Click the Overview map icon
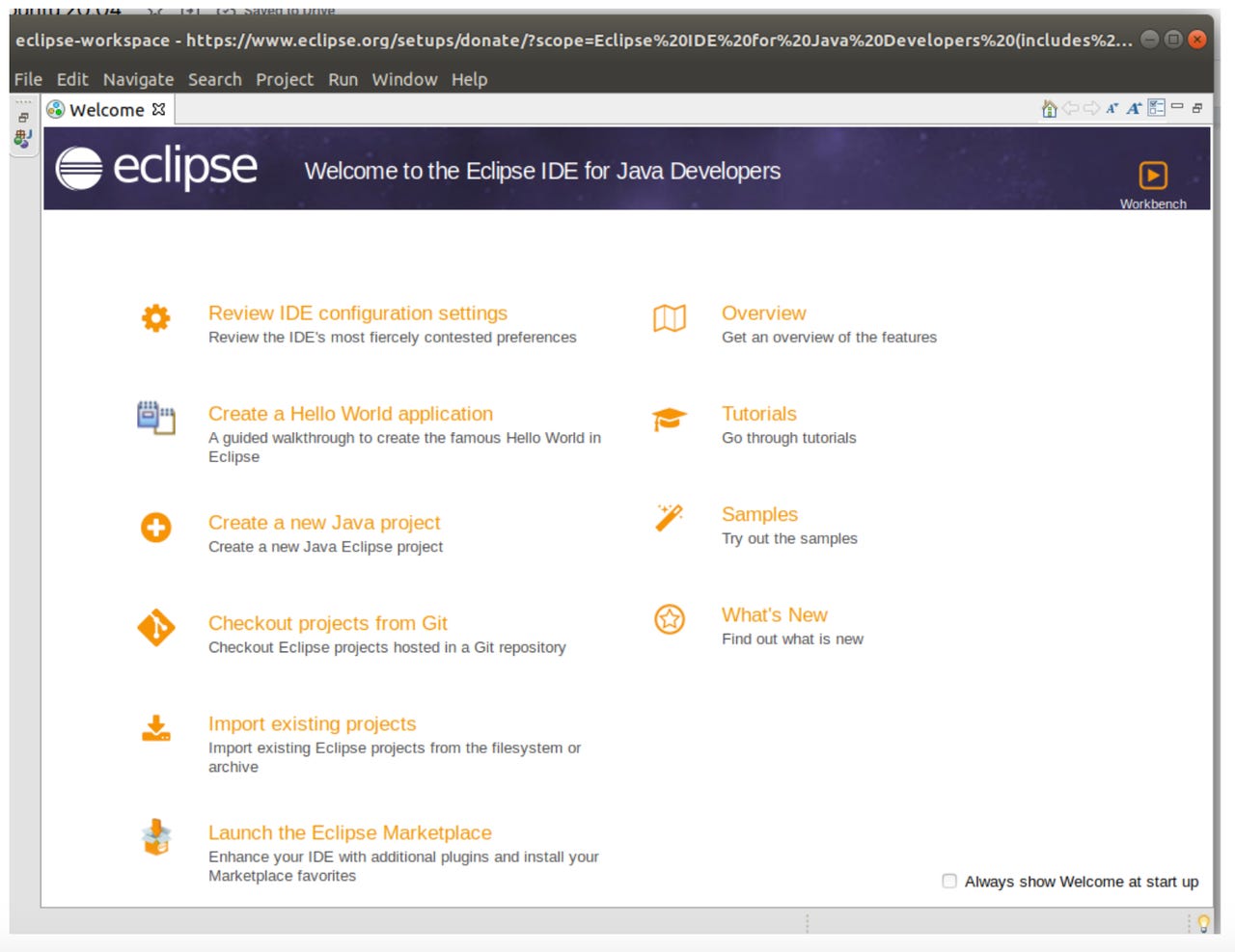 coord(670,318)
